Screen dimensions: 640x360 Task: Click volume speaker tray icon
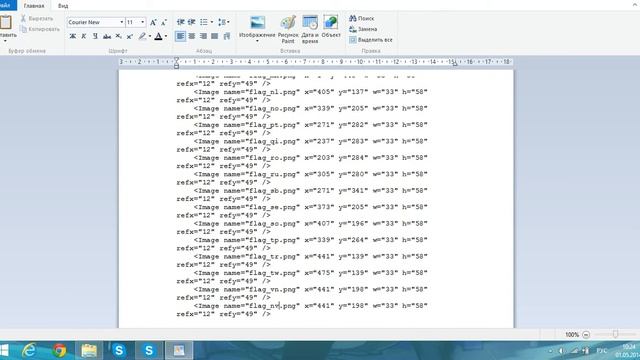(x=561, y=351)
